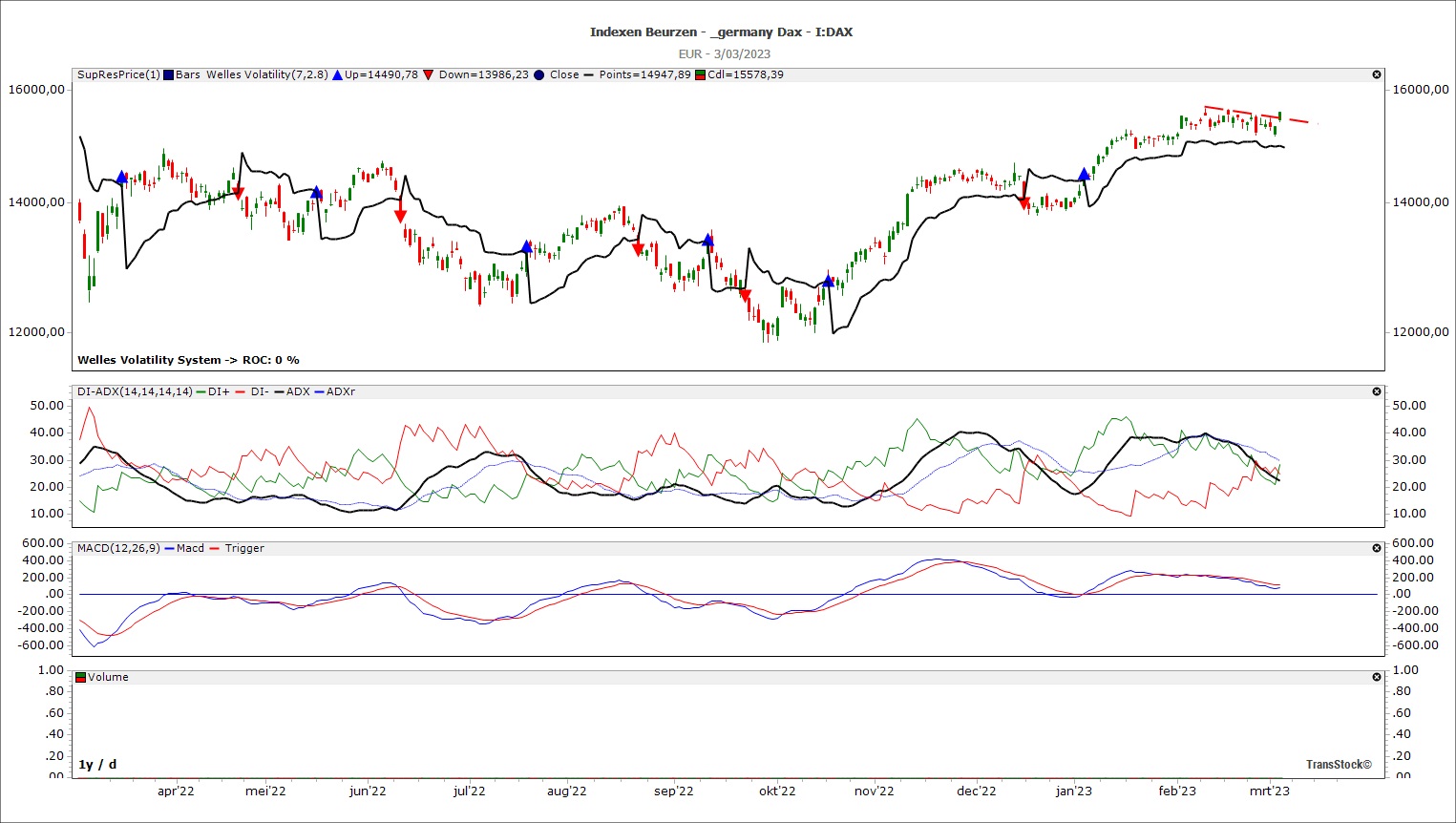Click the red down-arrow signal in late aug'22
The width and height of the screenshot is (1456, 823).
pyautogui.click(x=638, y=250)
